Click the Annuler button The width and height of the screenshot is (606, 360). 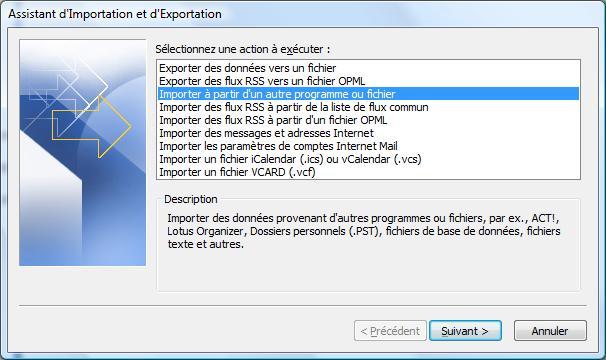click(550, 331)
